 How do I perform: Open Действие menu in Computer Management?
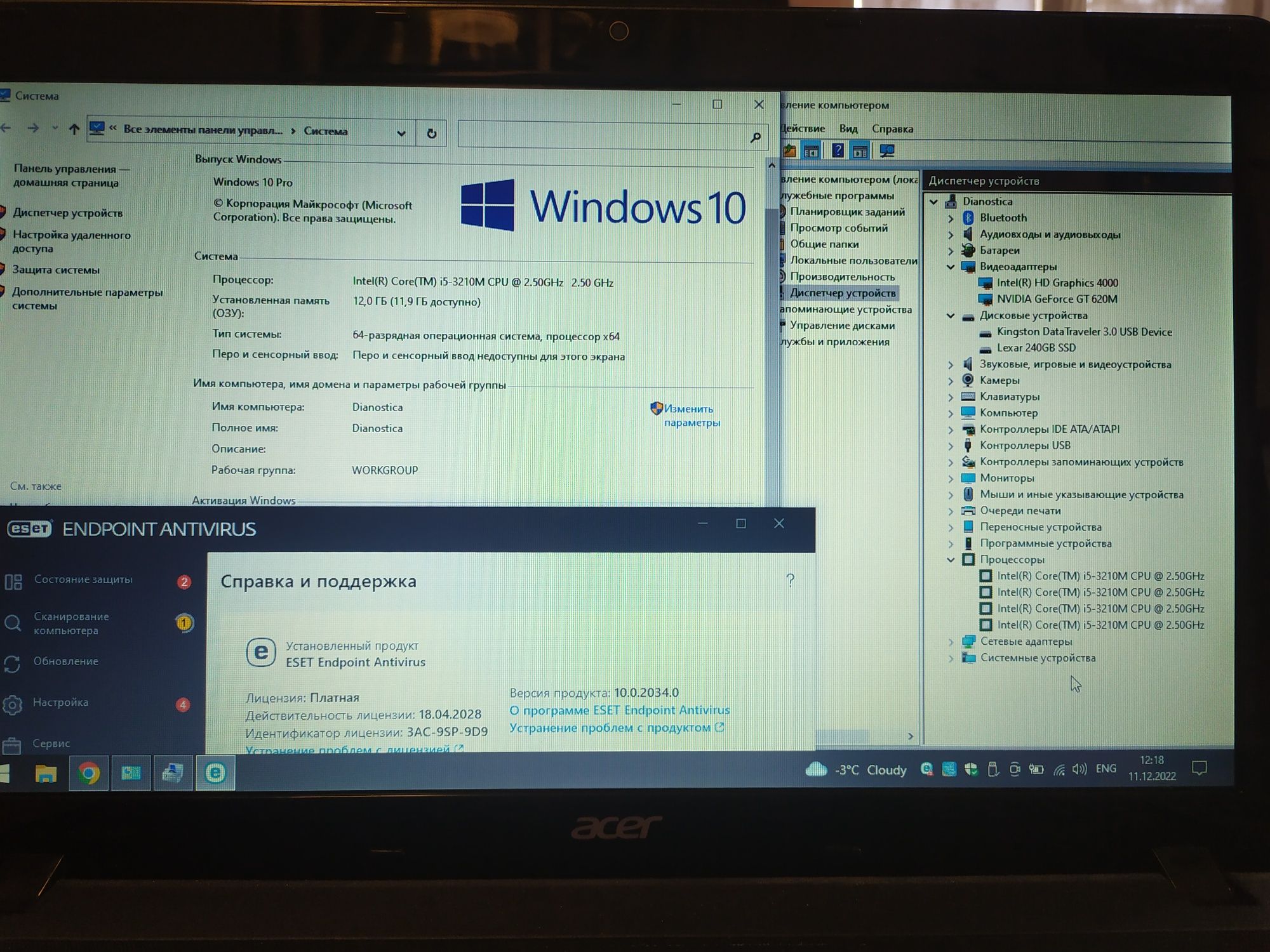(802, 128)
